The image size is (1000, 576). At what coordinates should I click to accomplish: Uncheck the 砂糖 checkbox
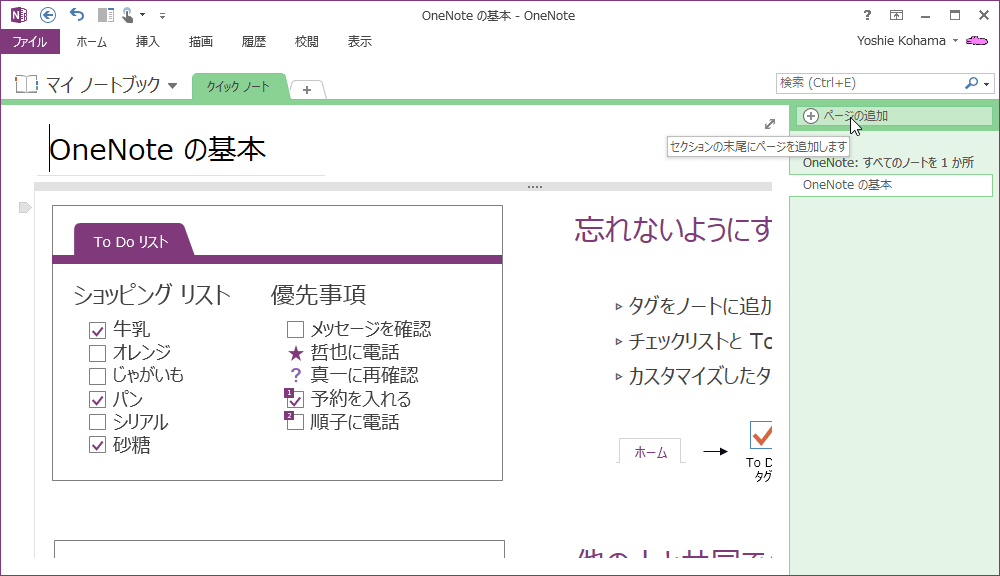point(97,445)
